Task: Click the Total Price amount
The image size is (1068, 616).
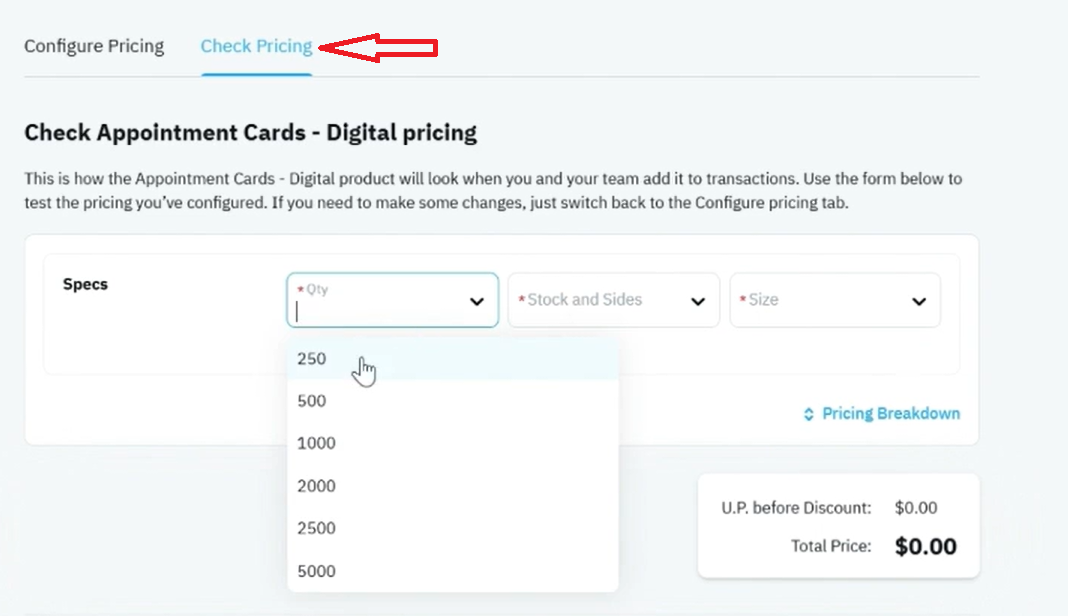Action: (926, 546)
